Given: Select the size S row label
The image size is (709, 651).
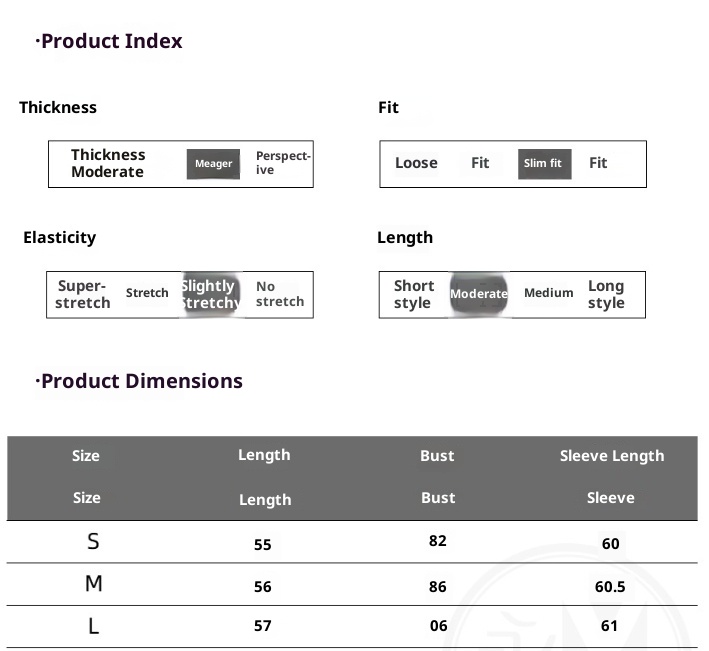Looking at the screenshot, I should 93,542.
